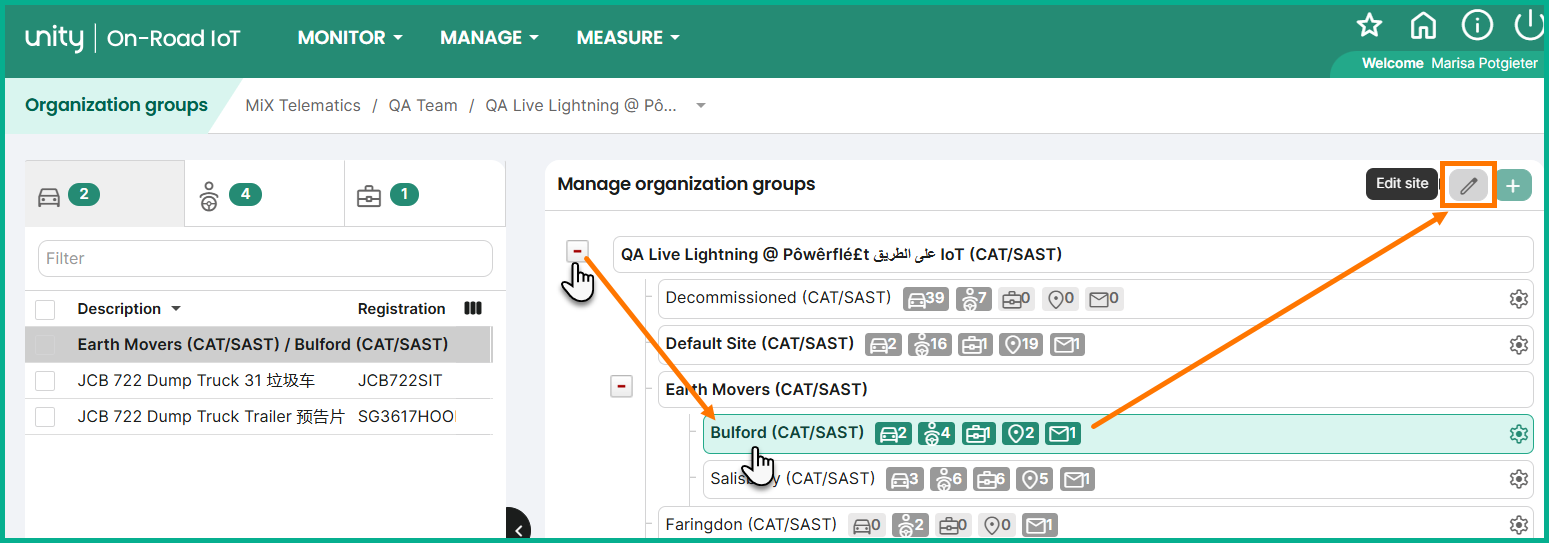The image size is (1549, 543).
Task: Click the green add site plus button
Action: click(x=1513, y=185)
